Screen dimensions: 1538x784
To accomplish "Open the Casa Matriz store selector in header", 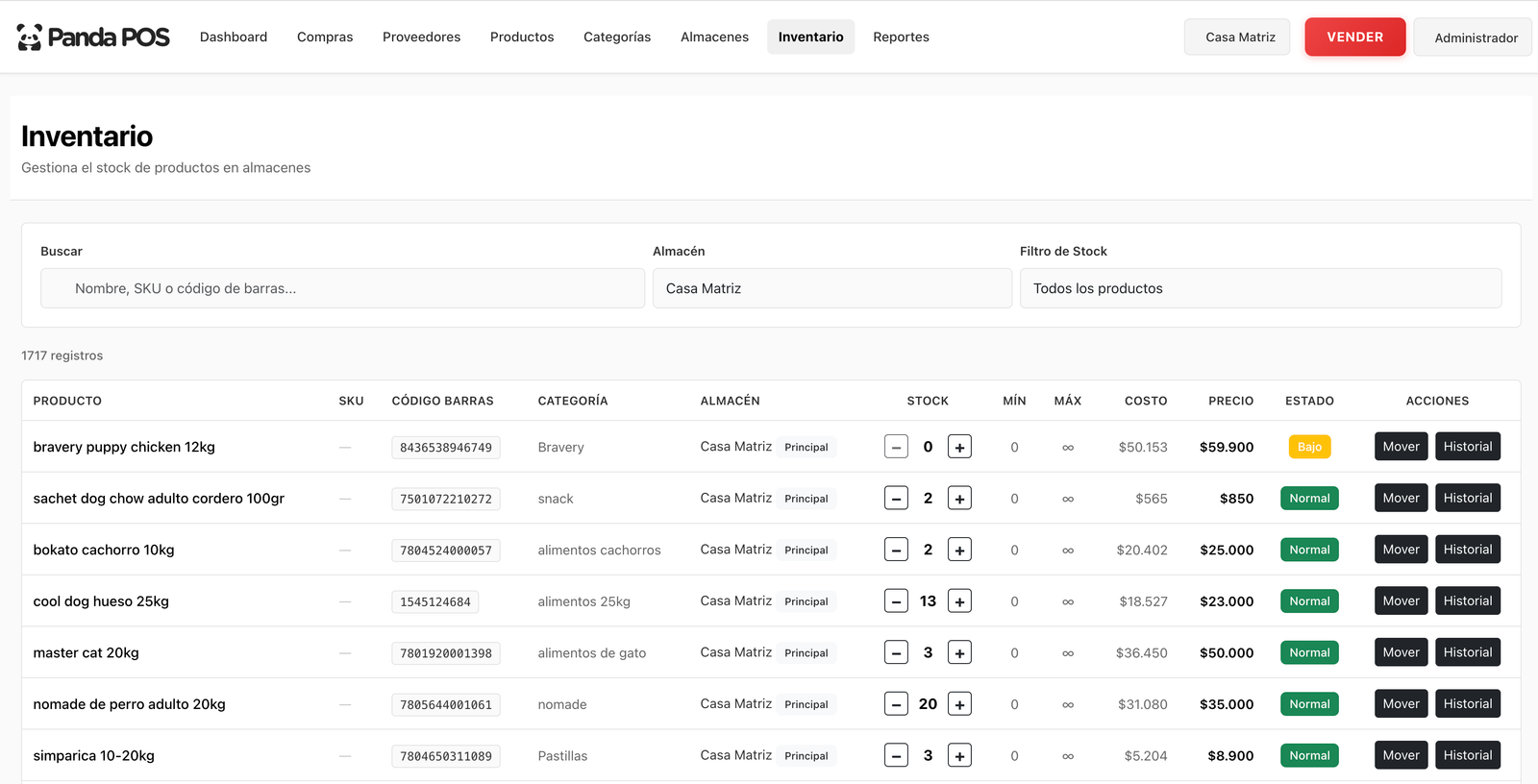I will [x=1238, y=37].
